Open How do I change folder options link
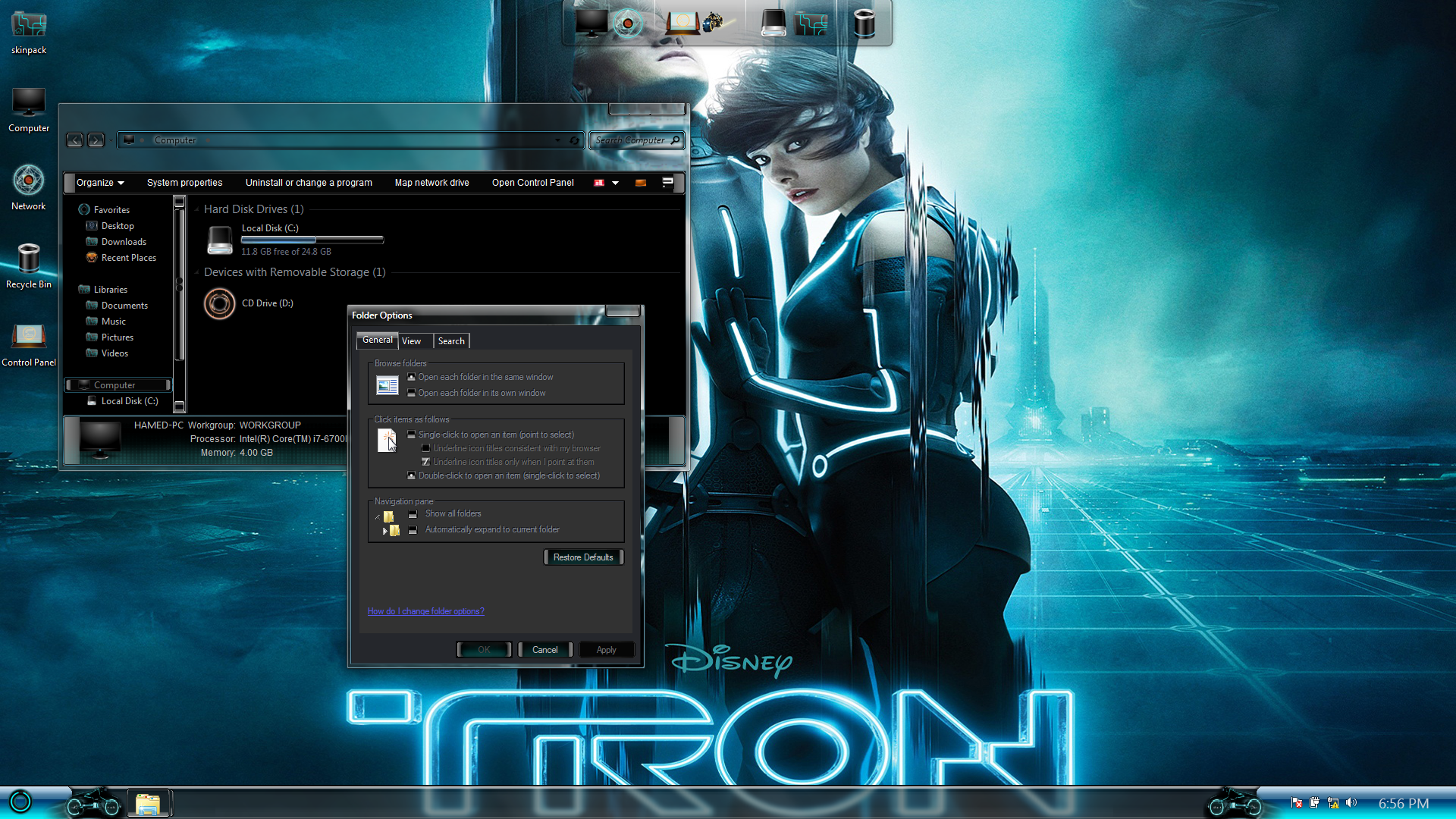Screen dimensions: 1456x819 [x=425, y=611]
